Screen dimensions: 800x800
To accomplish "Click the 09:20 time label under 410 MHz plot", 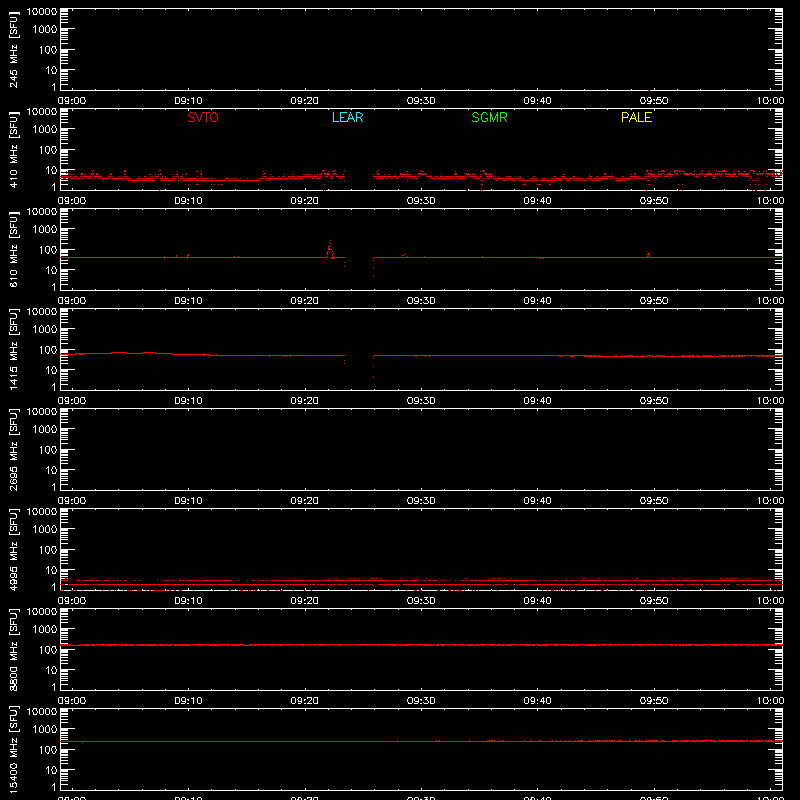I will click(x=305, y=201).
